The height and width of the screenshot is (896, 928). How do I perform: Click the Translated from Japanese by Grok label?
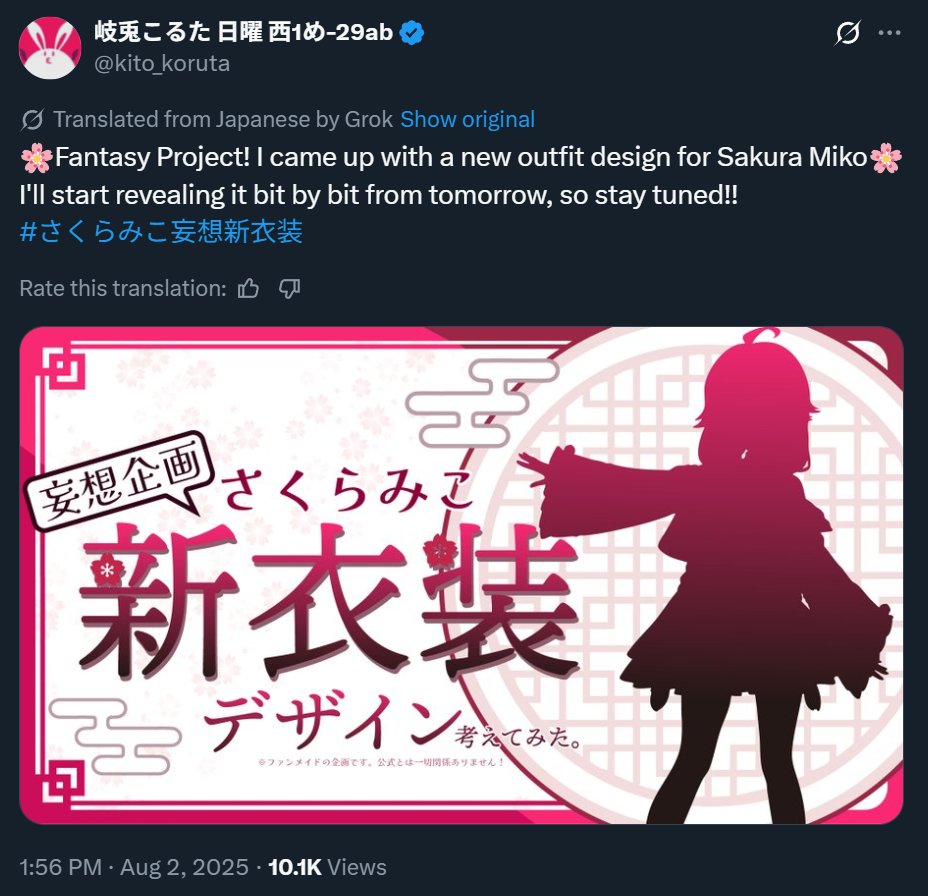(x=223, y=120)
